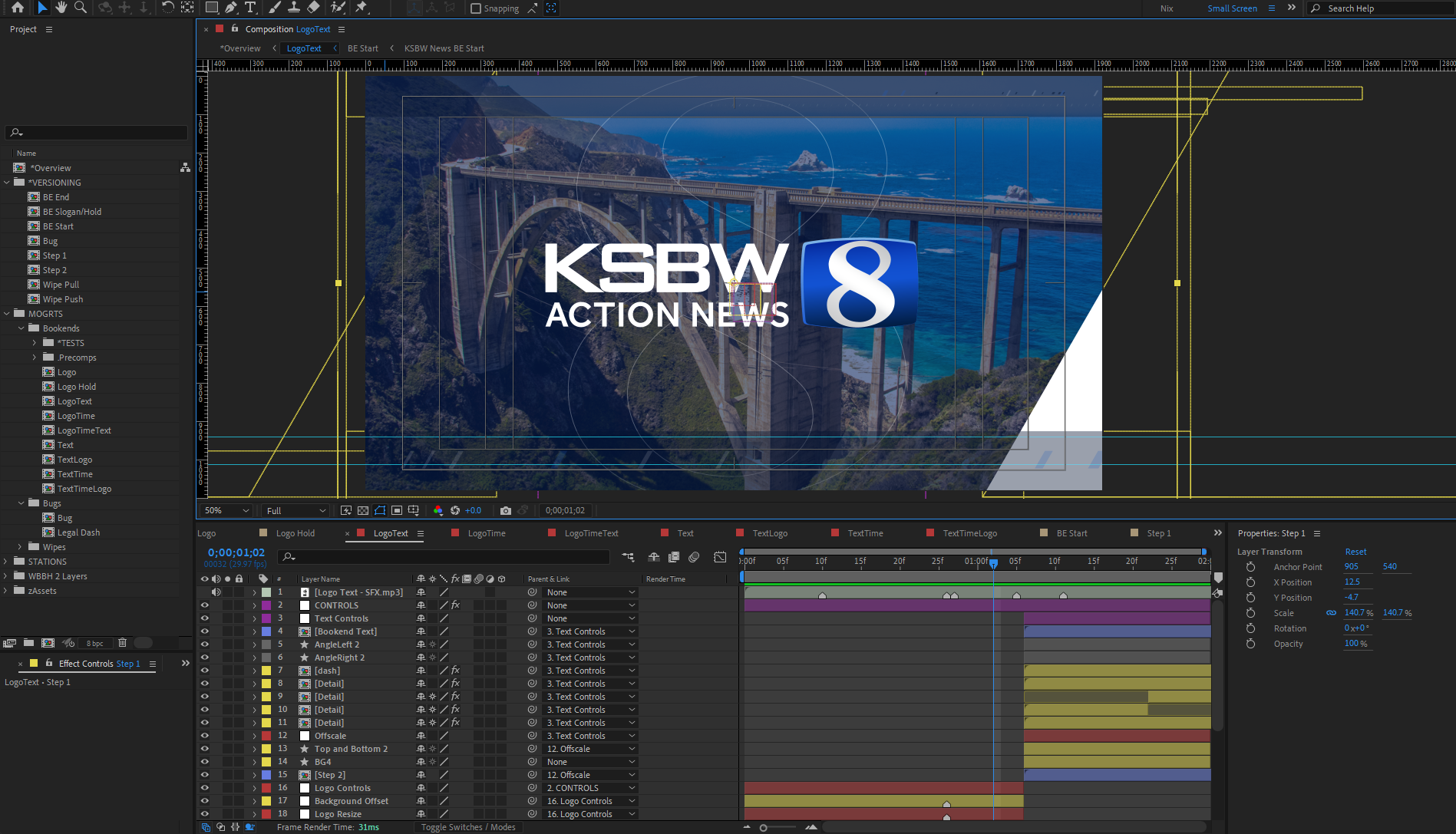Open the 50% magnification dropdown
This screenshot has height=834, width=1456.
(x=226, y=510)
